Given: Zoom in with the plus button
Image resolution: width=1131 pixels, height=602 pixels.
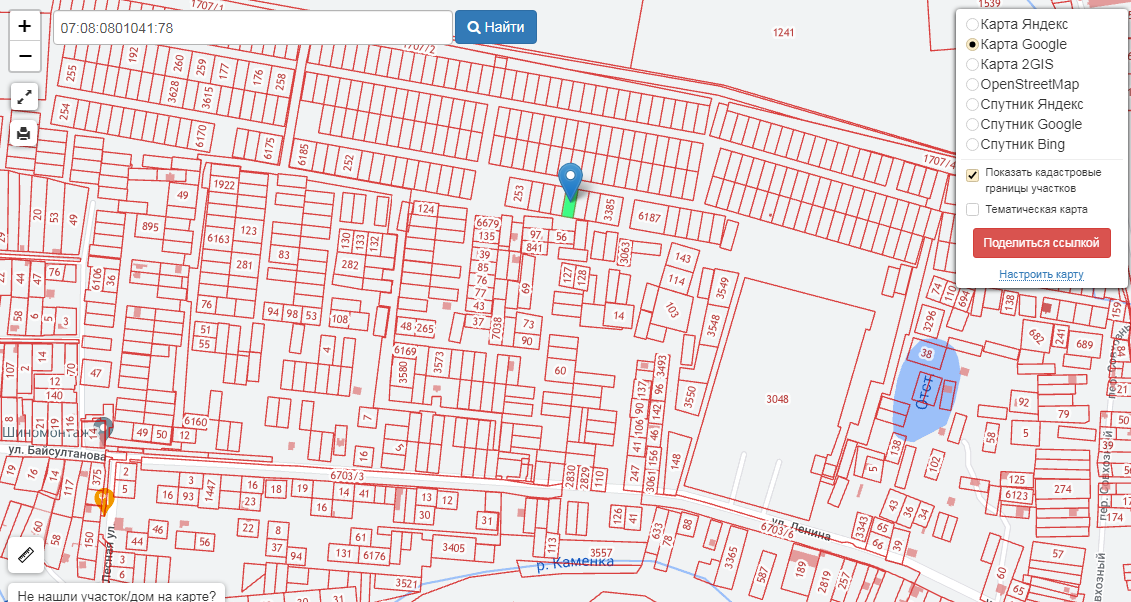Looking at the screenshot, I should [x=25, y=27].
